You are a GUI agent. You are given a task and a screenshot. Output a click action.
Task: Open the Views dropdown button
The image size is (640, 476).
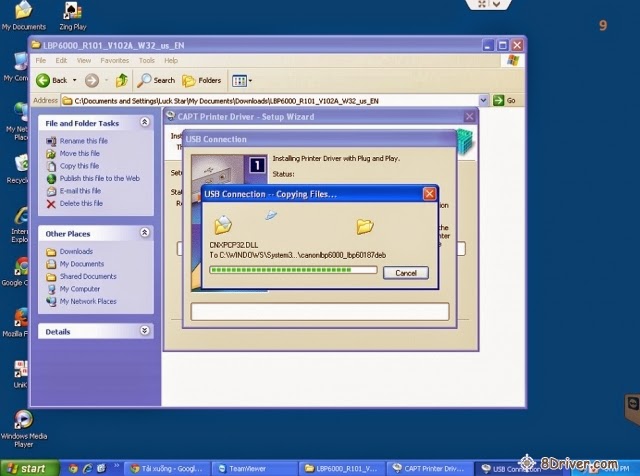click(242, 81)
